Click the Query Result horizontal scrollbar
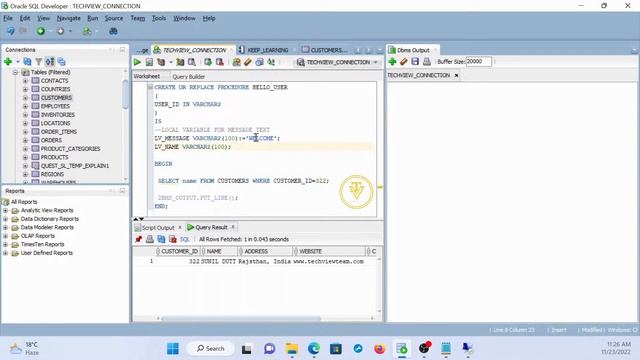 [x=241, y=318]
